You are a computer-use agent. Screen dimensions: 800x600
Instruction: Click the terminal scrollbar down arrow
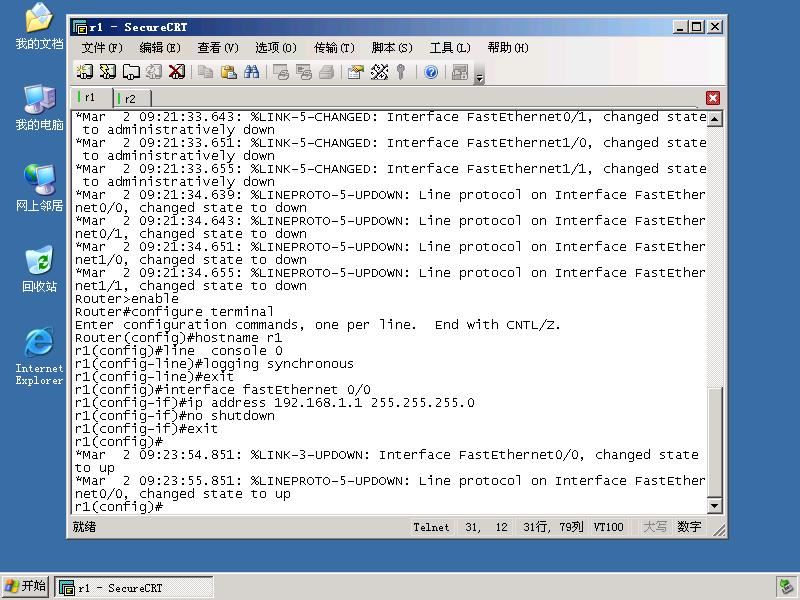[715, 506]
